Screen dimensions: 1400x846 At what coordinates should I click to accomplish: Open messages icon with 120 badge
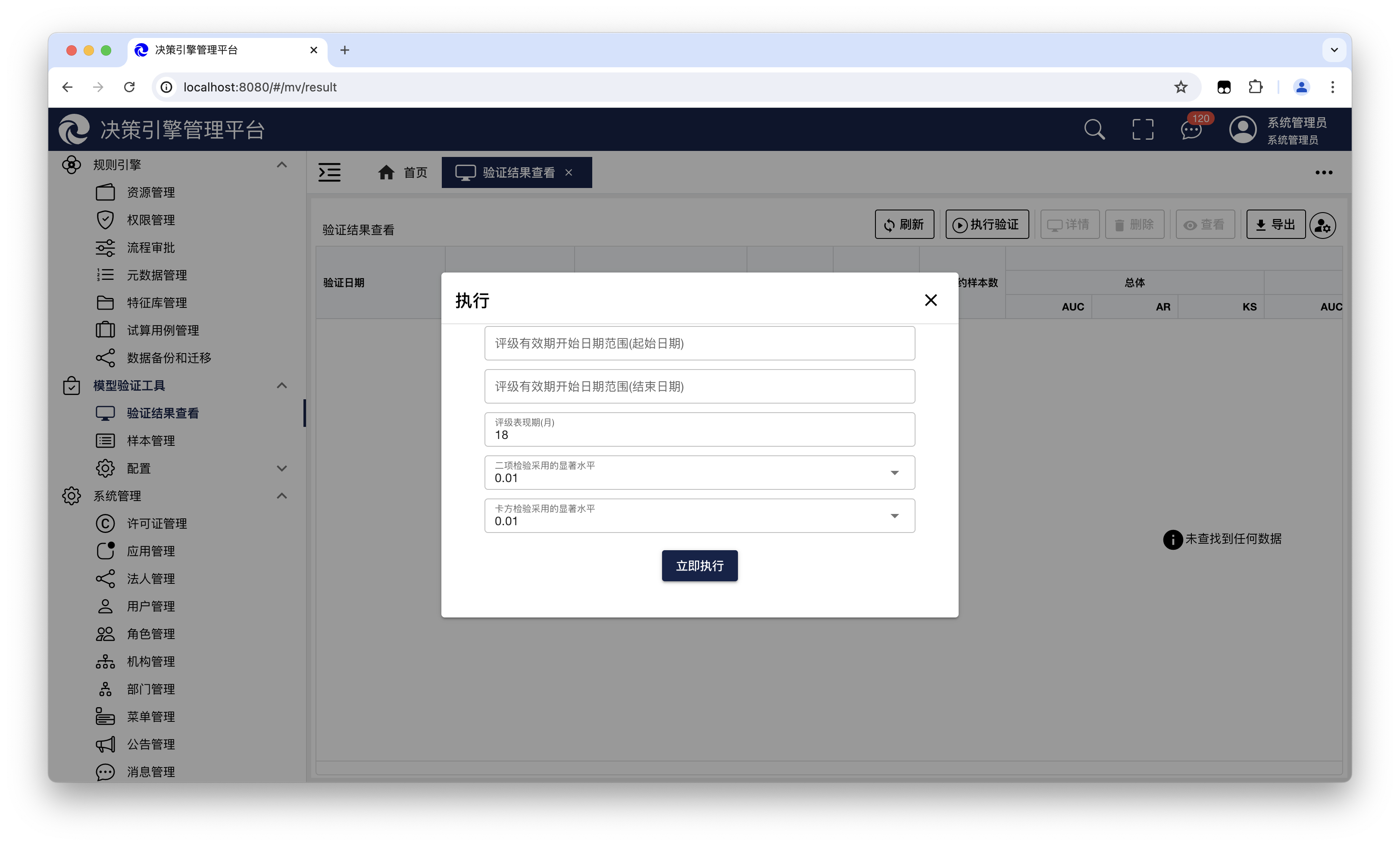[1191, 130]
